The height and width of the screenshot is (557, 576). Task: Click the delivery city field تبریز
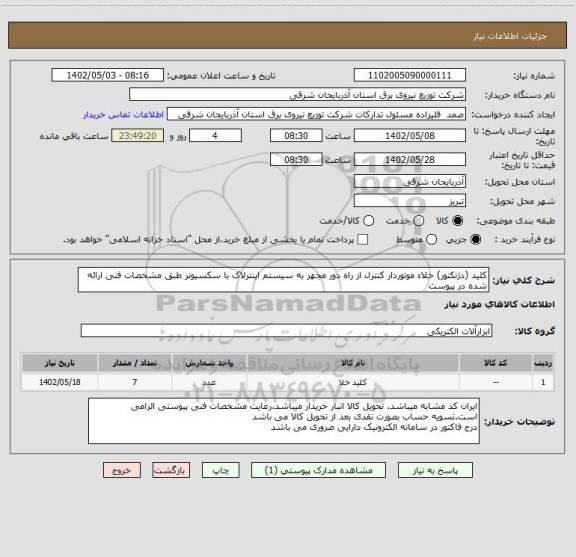pos(410,201)
